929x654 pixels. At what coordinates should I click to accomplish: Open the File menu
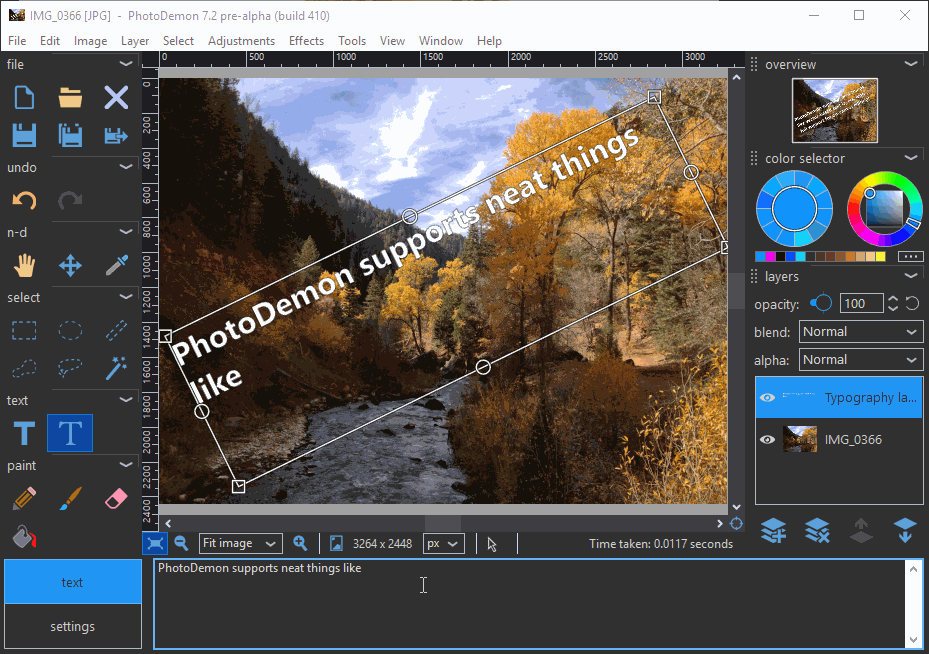point(17,41)
